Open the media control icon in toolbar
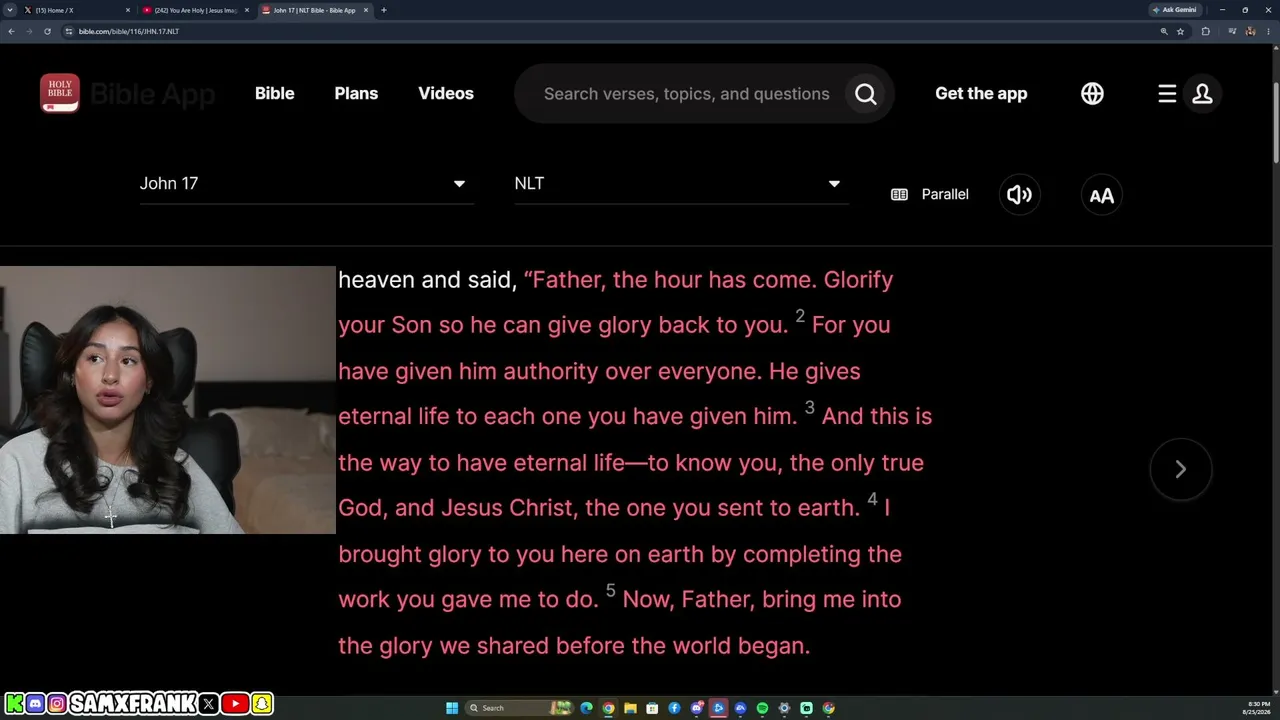Viewport: 1280px width, 720px height. point(1232,31)
